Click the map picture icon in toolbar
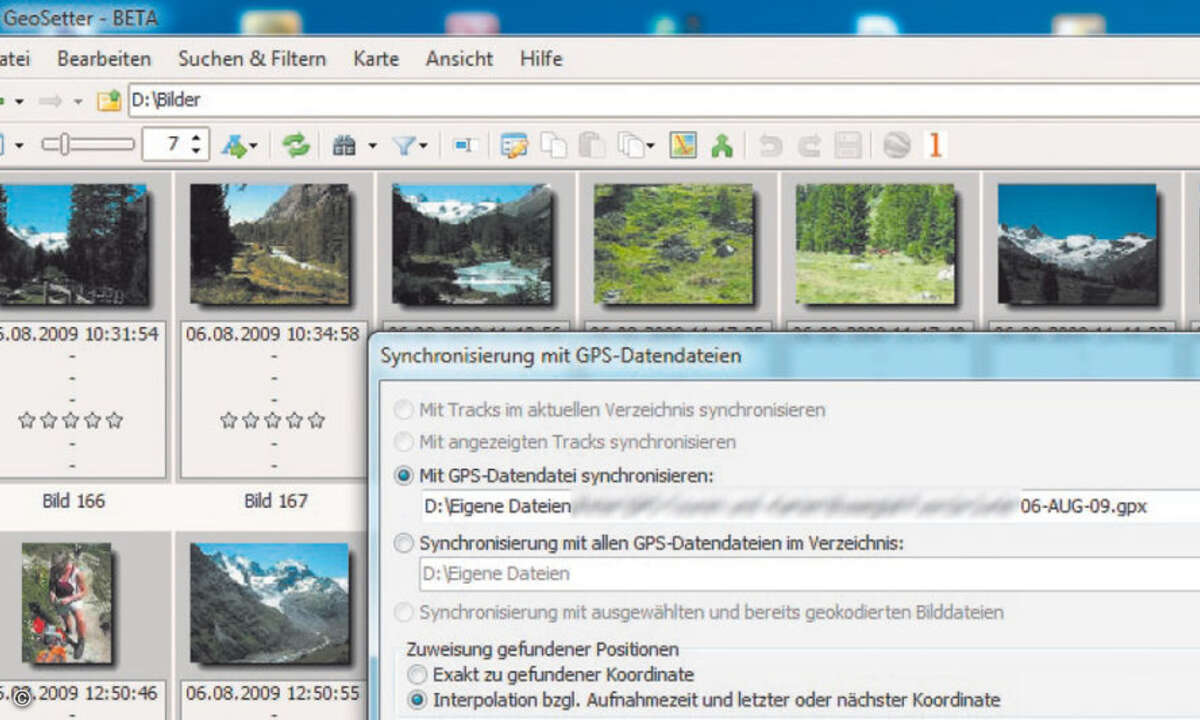The width and height of the screenshot is (1200, 720). tap(683, 146)
